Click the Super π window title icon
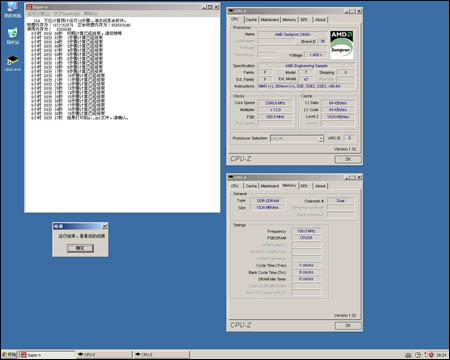Viewport: 450px width, 360px height. tap(29, 7)
